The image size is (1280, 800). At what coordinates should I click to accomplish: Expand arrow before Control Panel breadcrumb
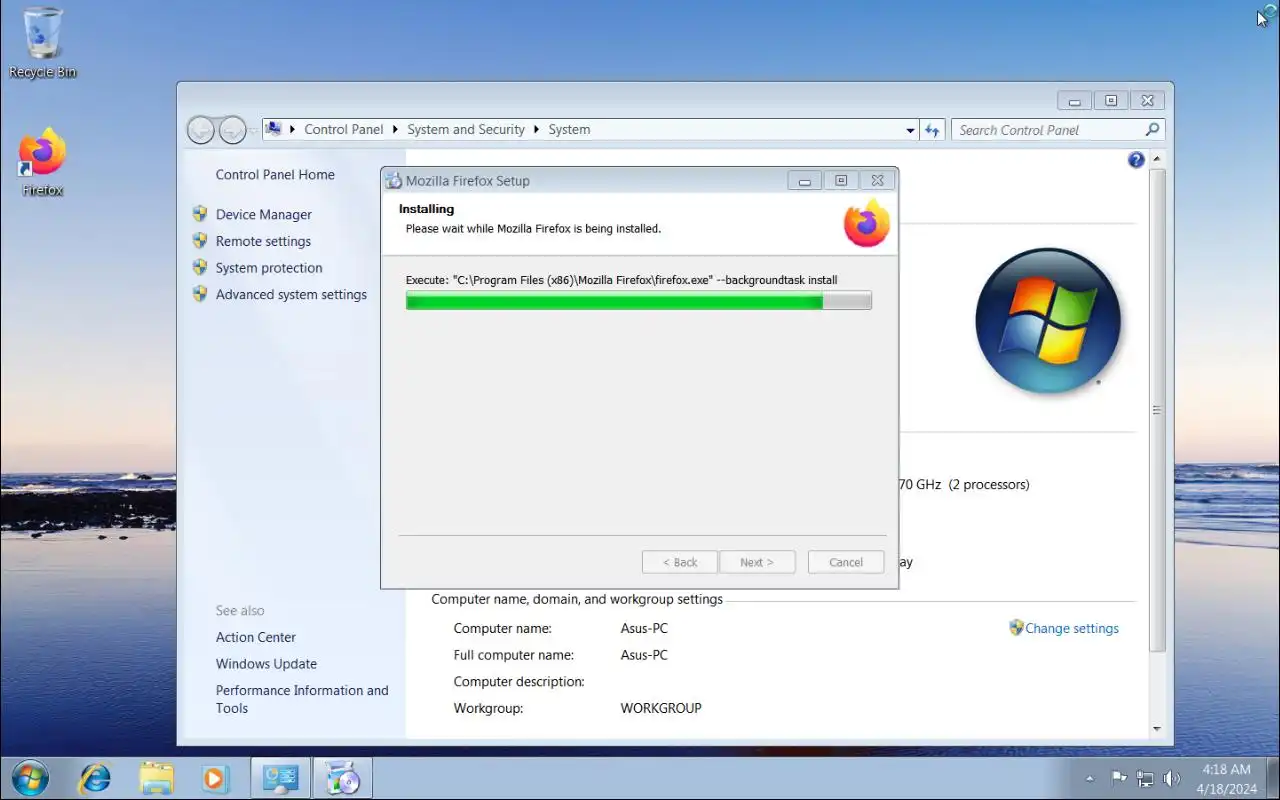[293, 130]
